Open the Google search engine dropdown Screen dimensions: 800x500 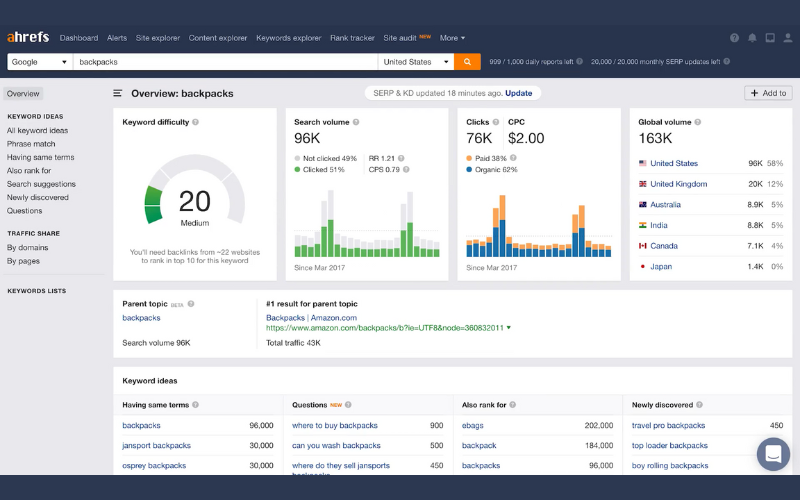tap(39, 62)
